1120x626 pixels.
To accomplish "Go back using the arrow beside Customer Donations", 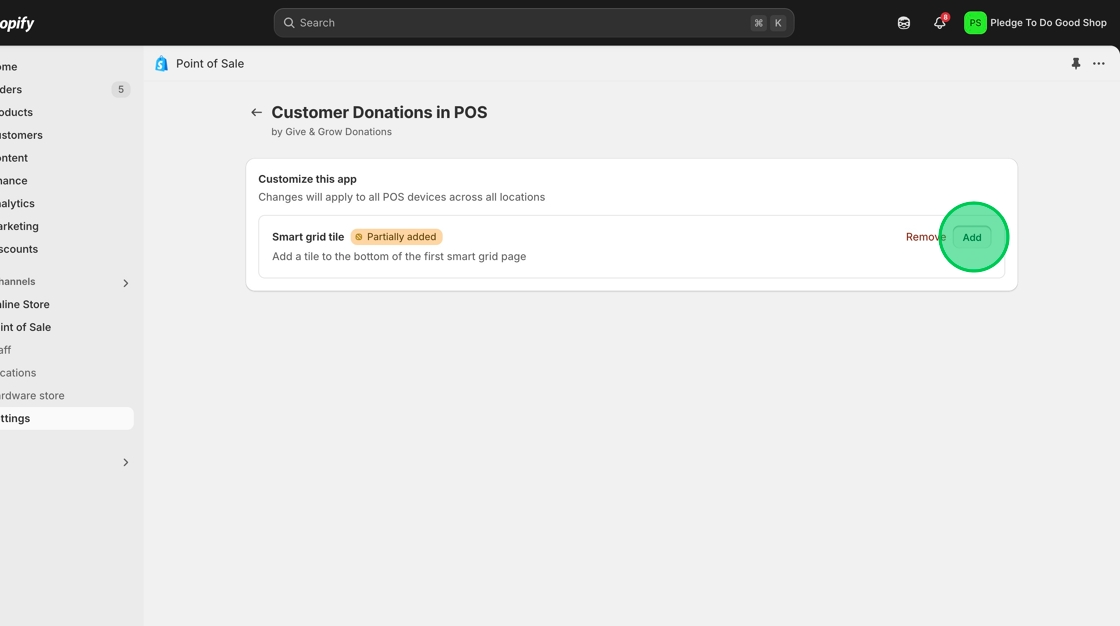I will (256, 112).
